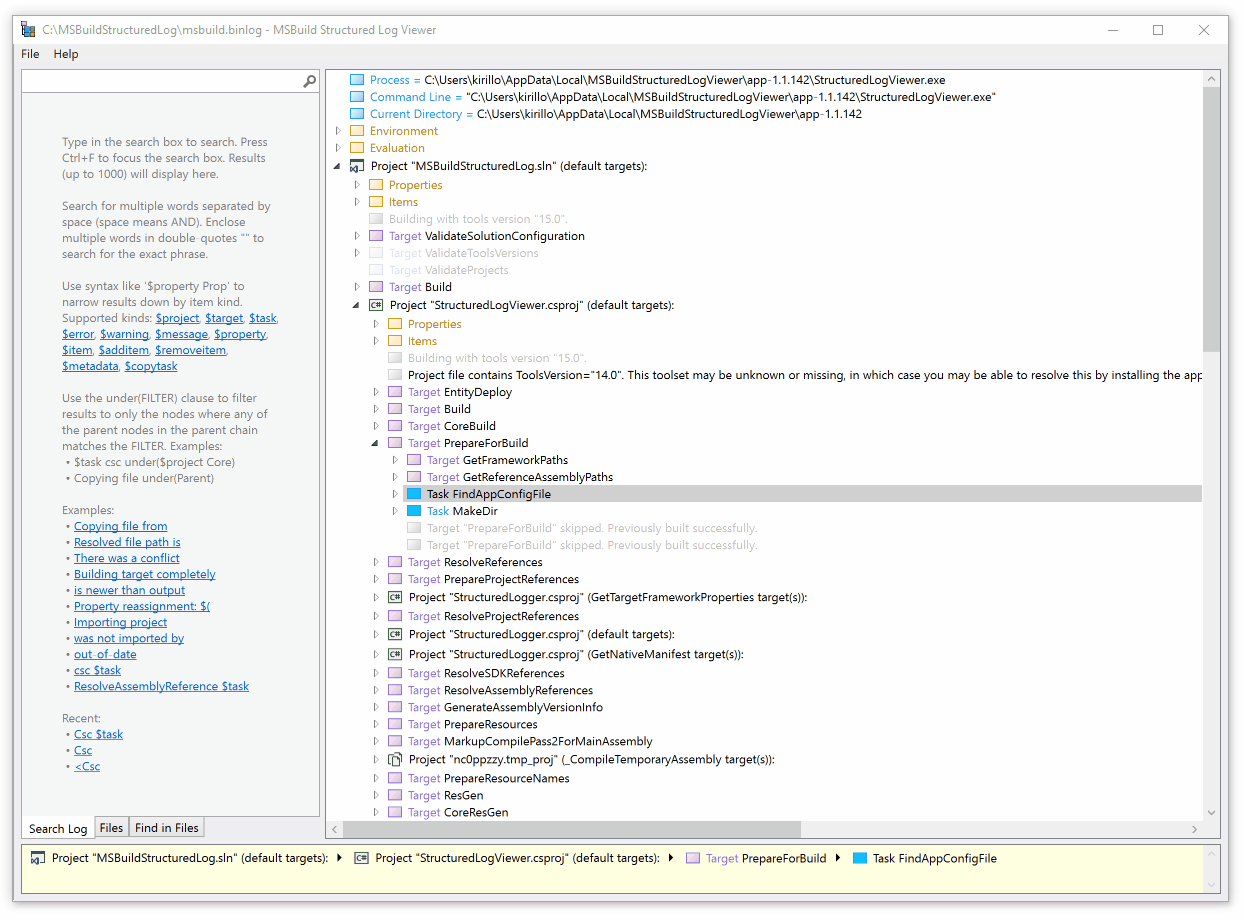1244x920 pixels.
Task: Click Target PrepareForBuild in the breadcrumb bar
Action: coord(765,858)
